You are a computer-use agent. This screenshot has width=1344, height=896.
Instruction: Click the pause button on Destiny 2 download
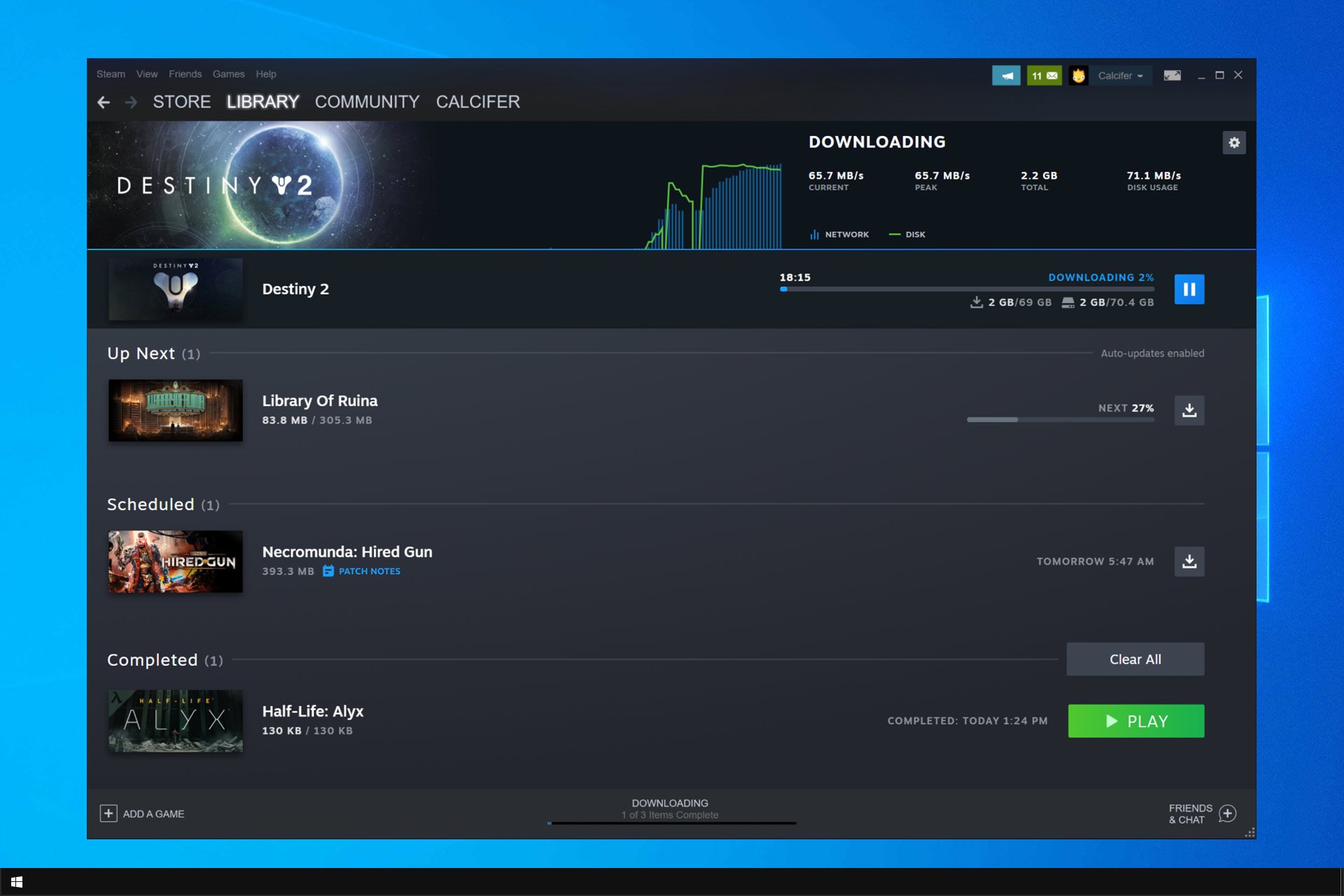(1189, 289)
